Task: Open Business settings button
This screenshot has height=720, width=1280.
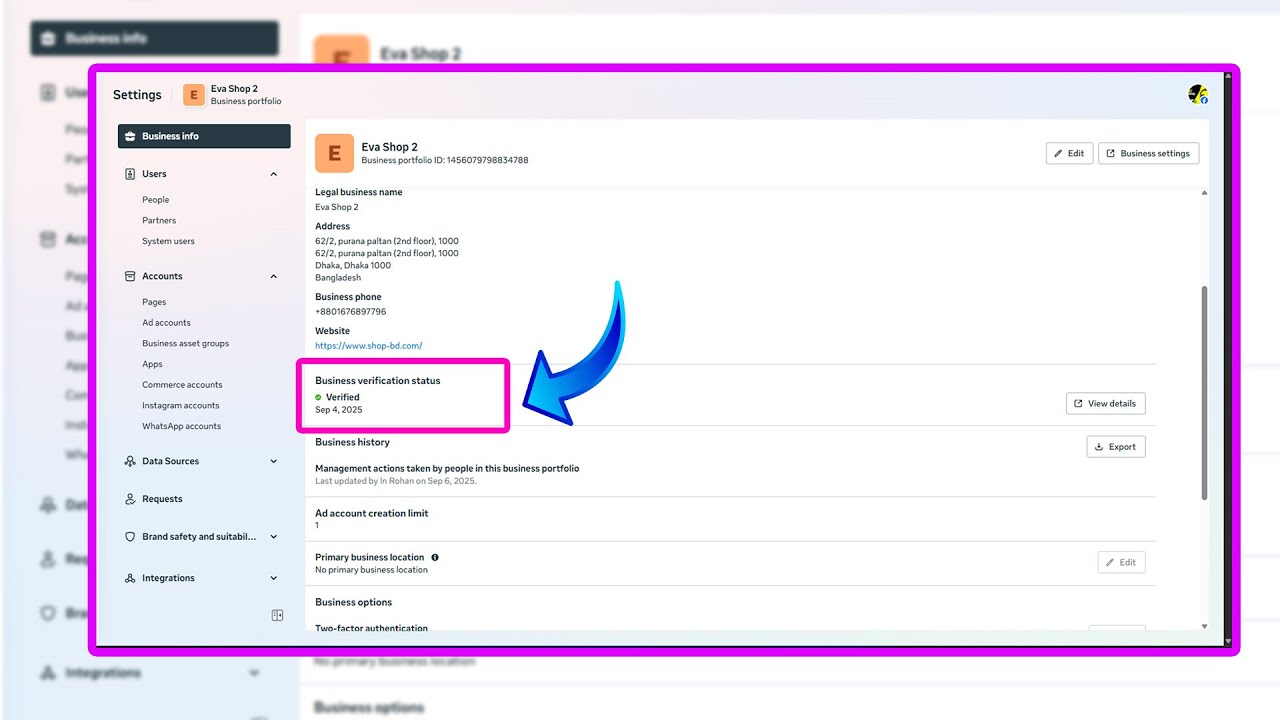Action: pos(1148,153)
